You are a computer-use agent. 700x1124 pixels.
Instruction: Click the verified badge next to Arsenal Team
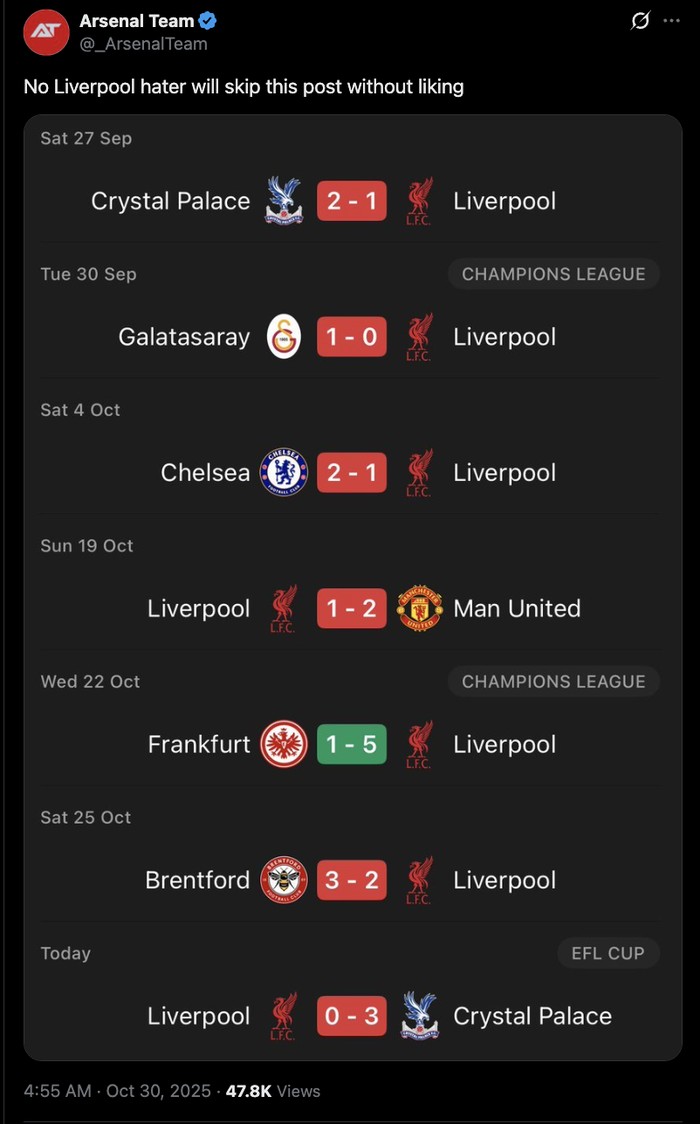[x=206, y=20]
